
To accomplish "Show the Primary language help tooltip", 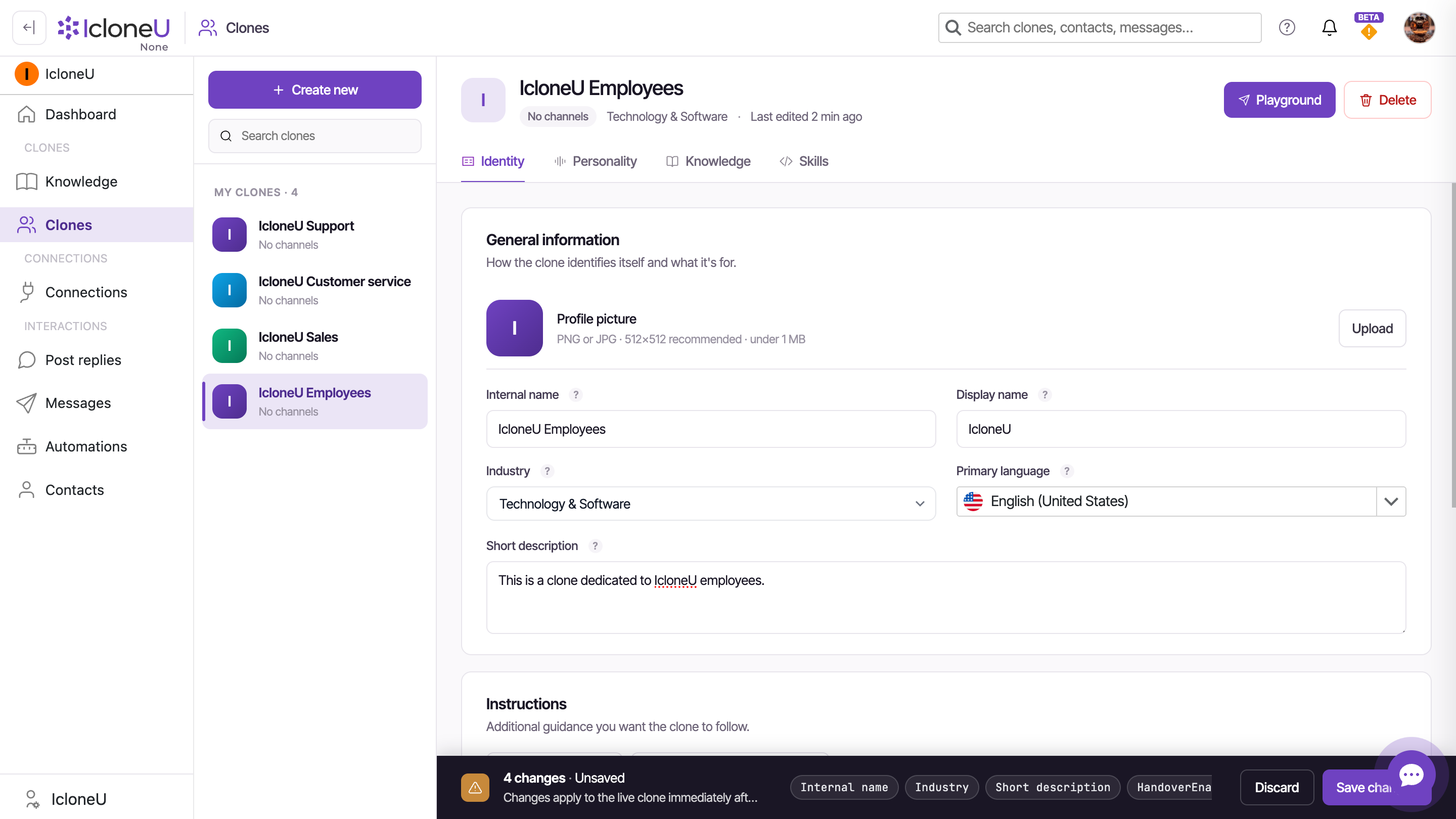I will click(1067, 471).
